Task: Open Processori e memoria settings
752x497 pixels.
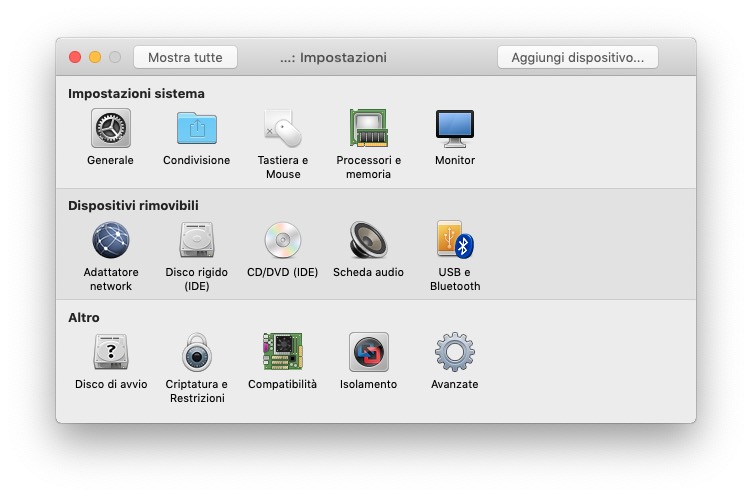Action: coord(369,129)
